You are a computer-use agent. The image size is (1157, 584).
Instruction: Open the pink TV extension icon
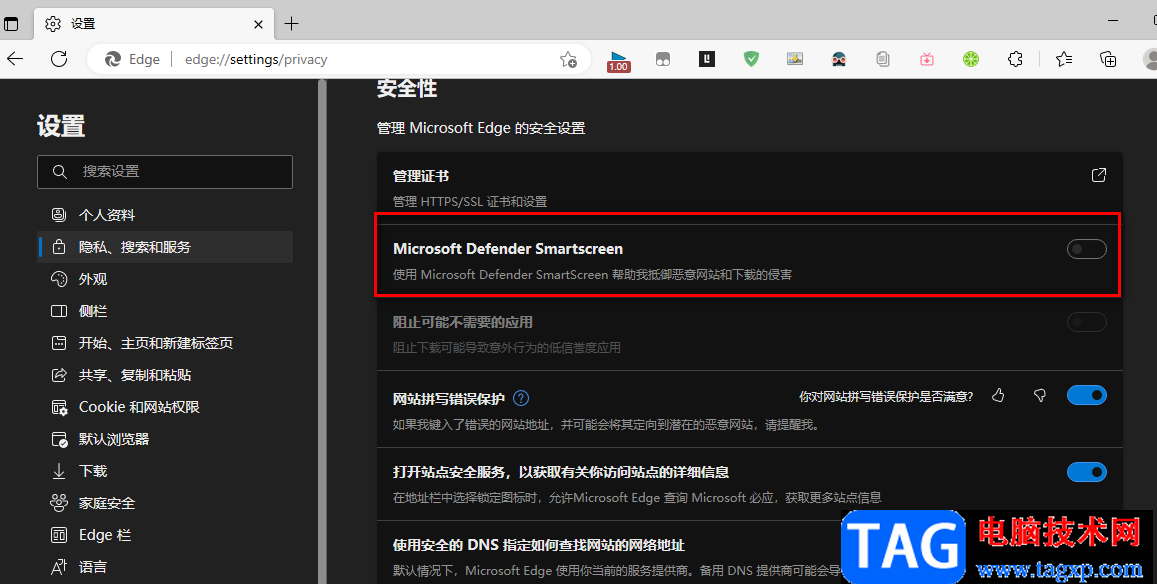pyautogui.click(x=927, y=59)
